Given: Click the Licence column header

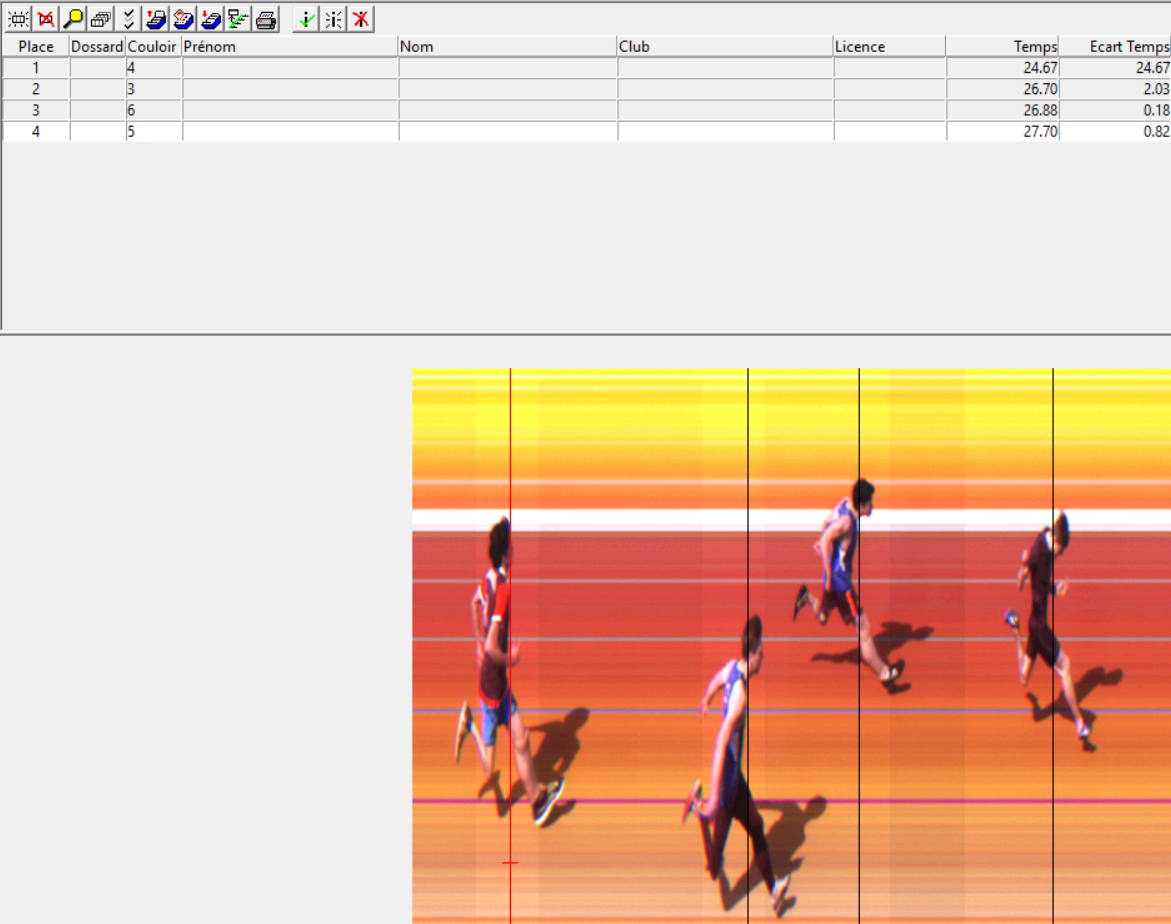Looking at the screenshot, I should [x=889, y=46].
